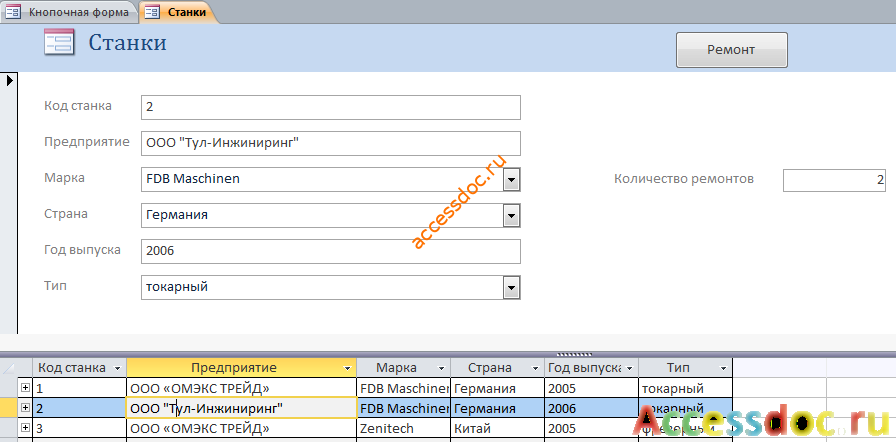Open the Код станка column filter dropdown
This screenshot has width=896, height=442.
pyautogui.click(x=118, y=368)
